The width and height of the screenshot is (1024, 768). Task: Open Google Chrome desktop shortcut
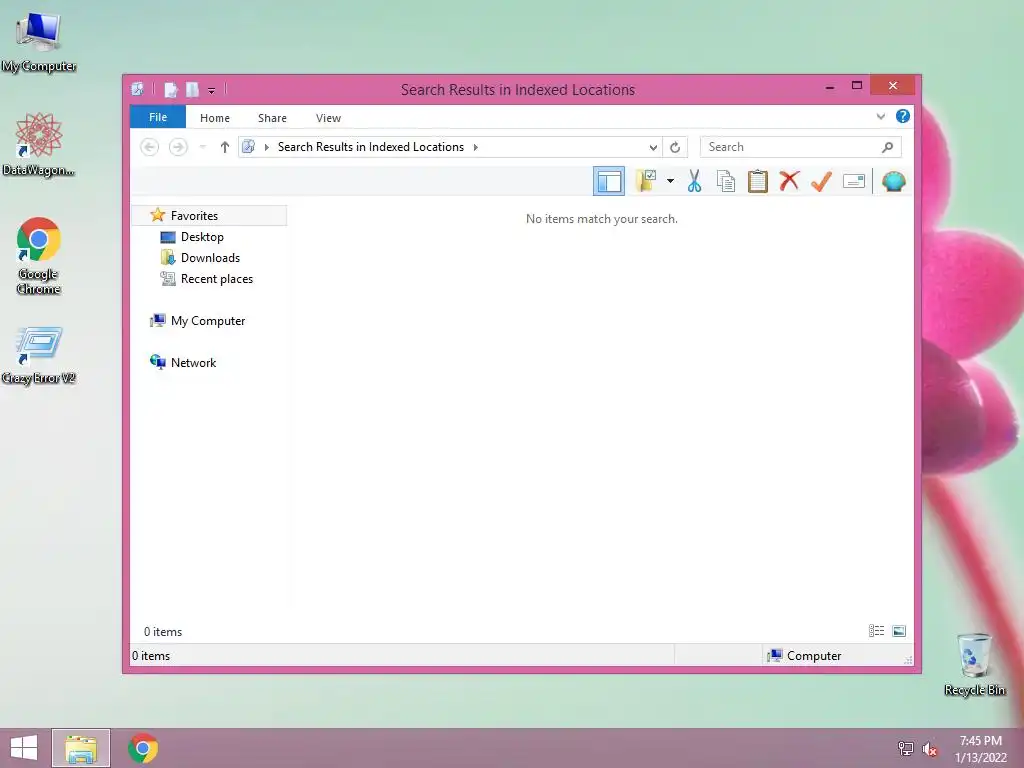point(39,256)
